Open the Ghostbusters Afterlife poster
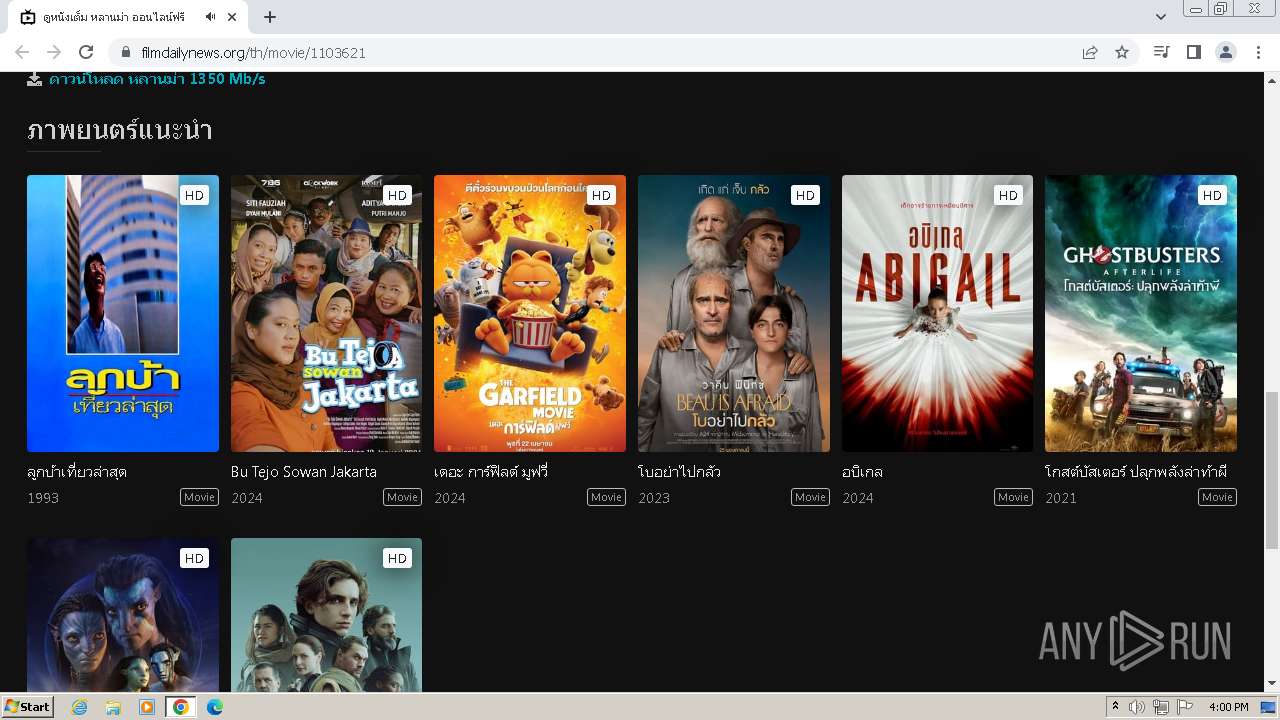 coord(1141,313)
